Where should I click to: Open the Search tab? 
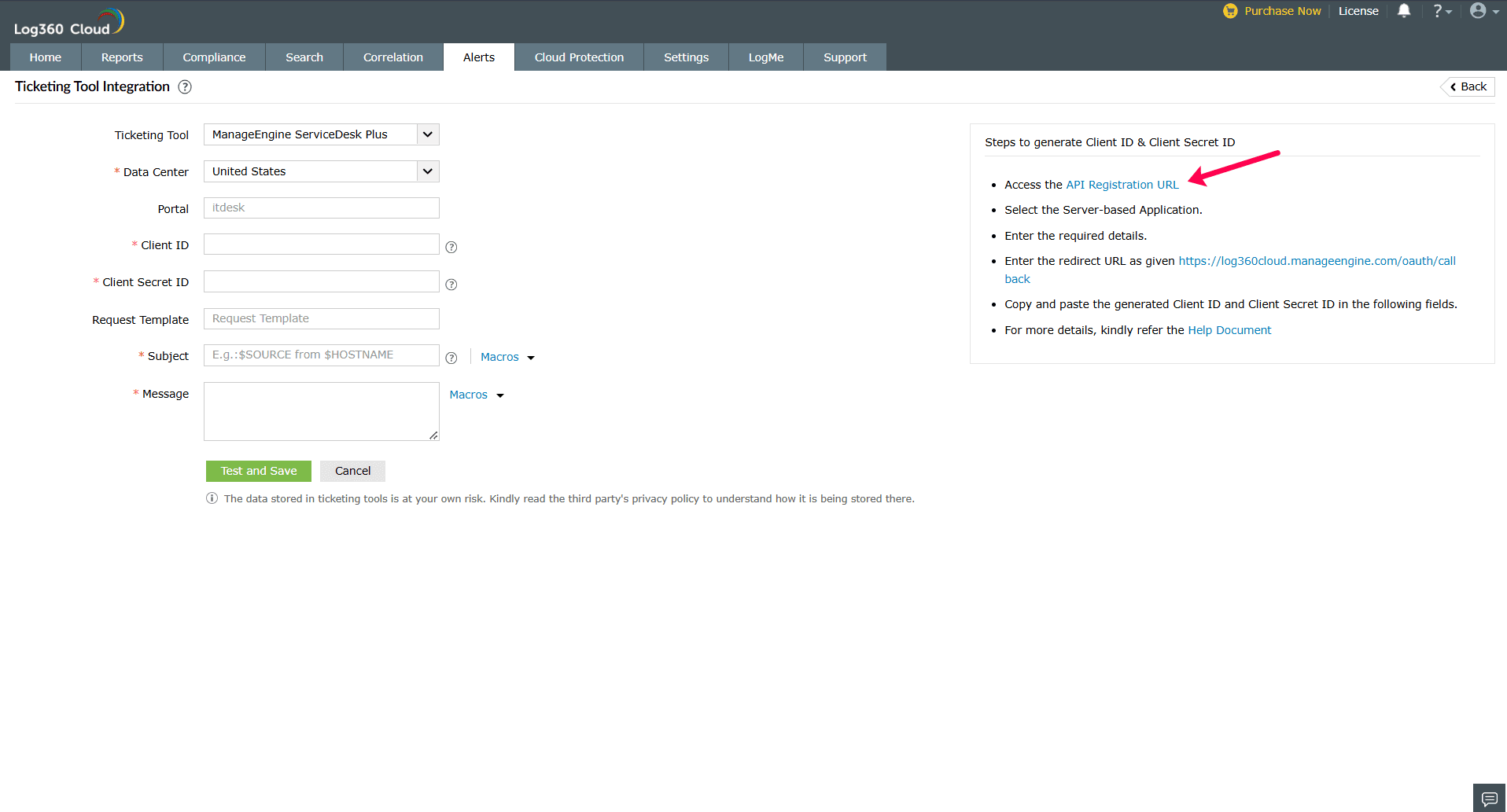304,57
